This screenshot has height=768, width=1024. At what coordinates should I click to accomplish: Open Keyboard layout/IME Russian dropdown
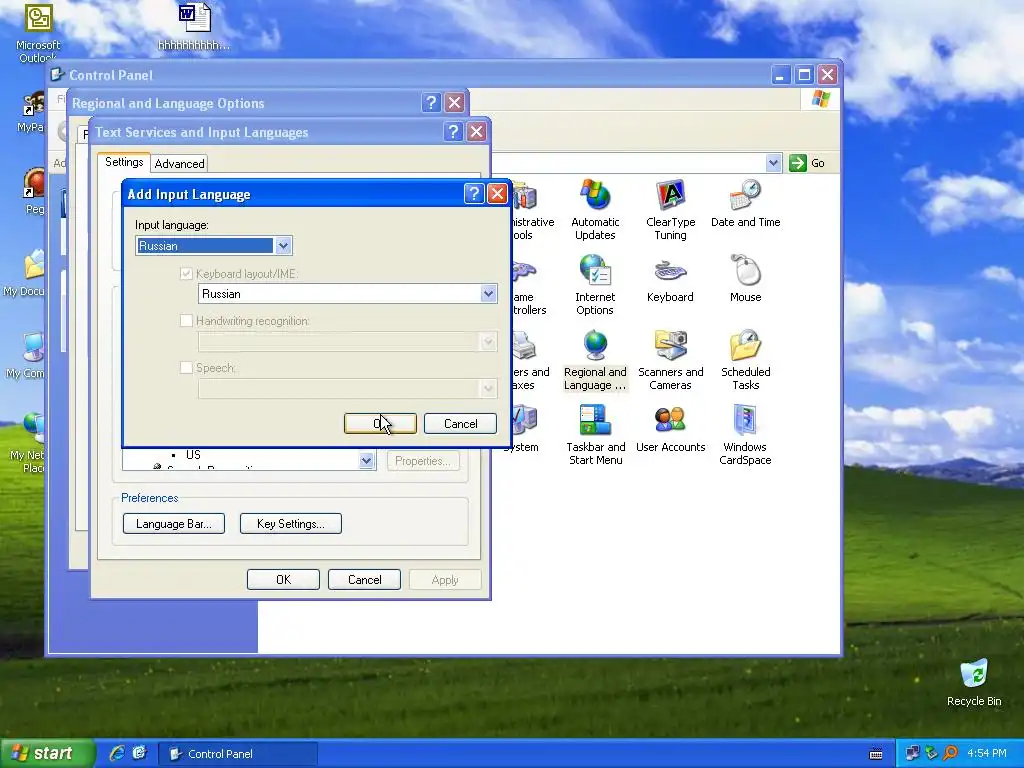347,293
